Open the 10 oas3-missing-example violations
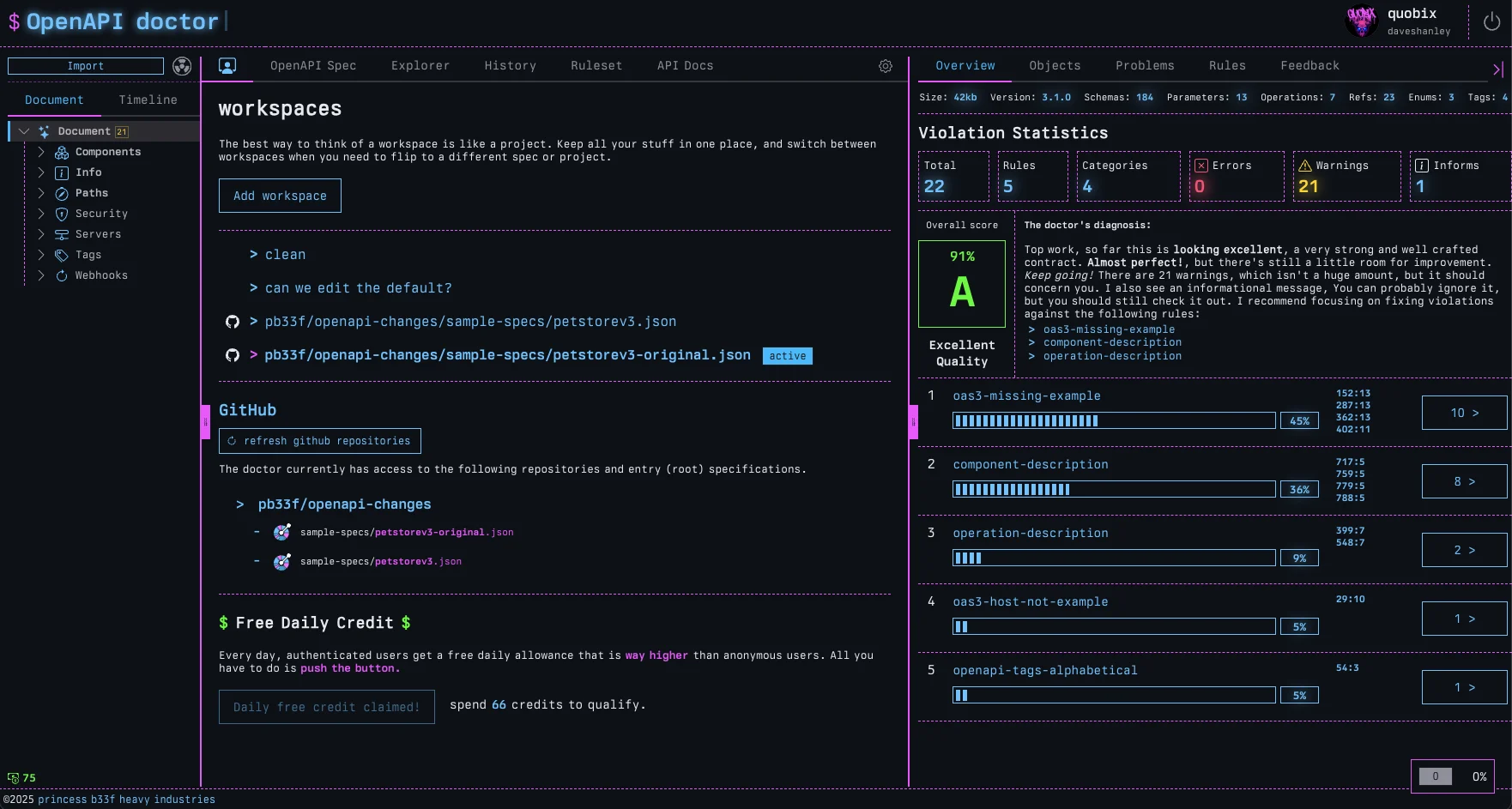The height and width of the screenshot is (809, 1512). point(1465,413)
